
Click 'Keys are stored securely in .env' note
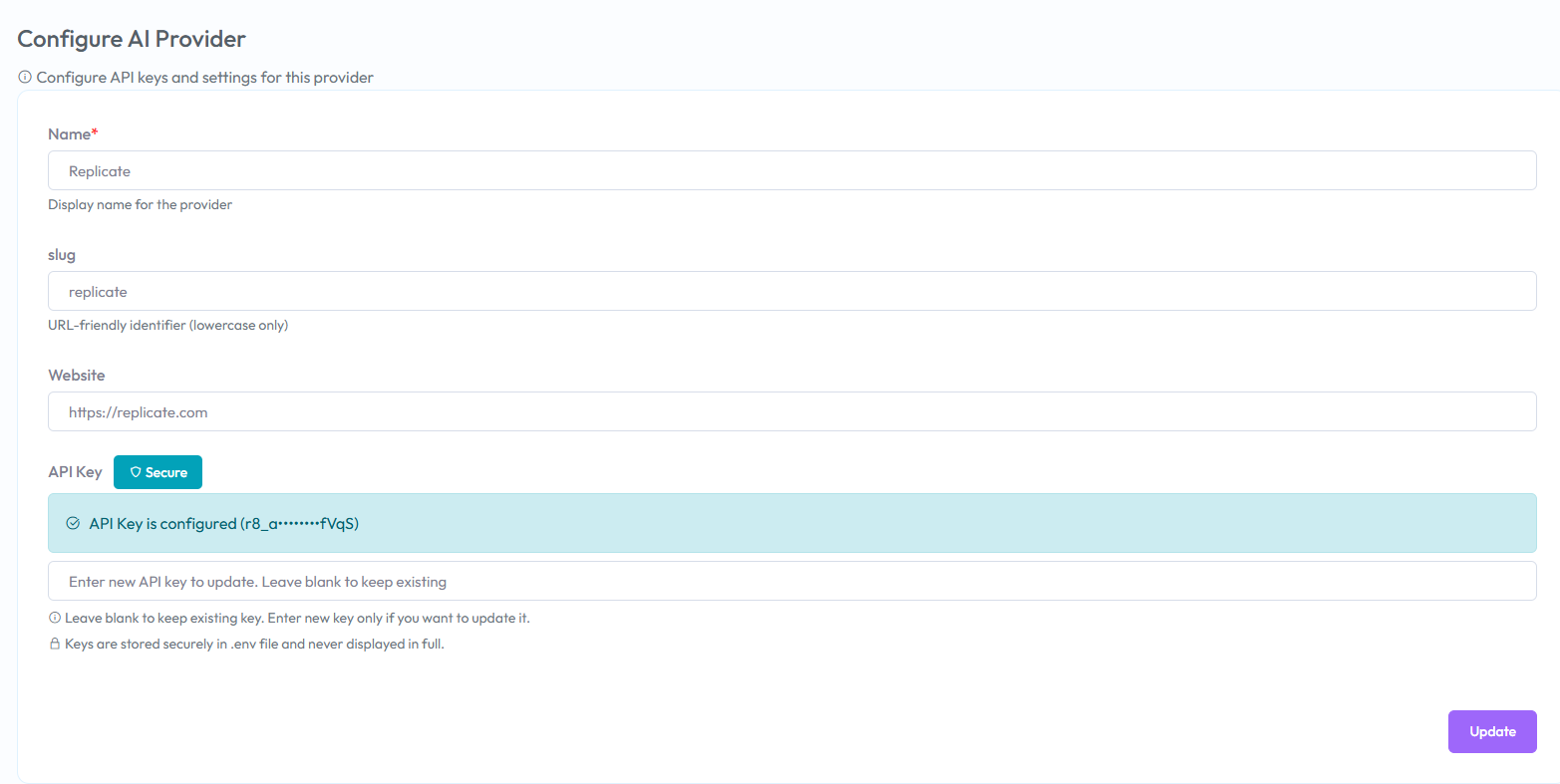click(x=254, y=644)
